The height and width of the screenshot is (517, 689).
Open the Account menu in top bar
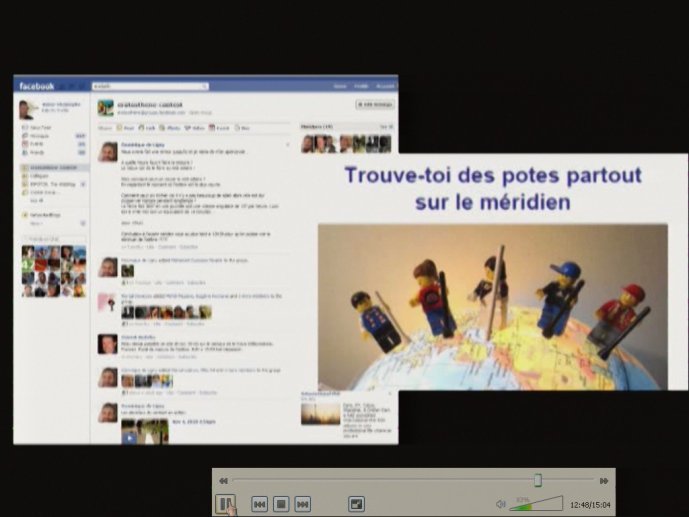pyautogui.click(x=385, y=87)
